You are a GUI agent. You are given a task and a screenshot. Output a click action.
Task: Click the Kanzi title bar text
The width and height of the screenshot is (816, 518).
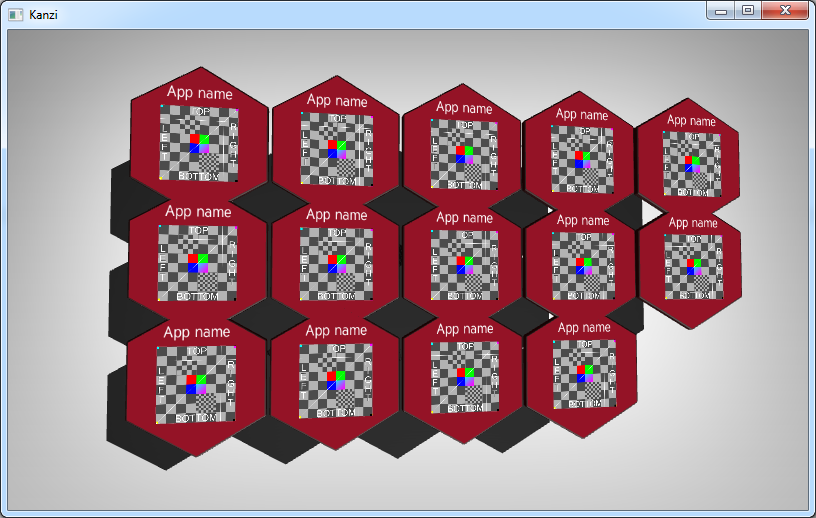pos(42,12)
